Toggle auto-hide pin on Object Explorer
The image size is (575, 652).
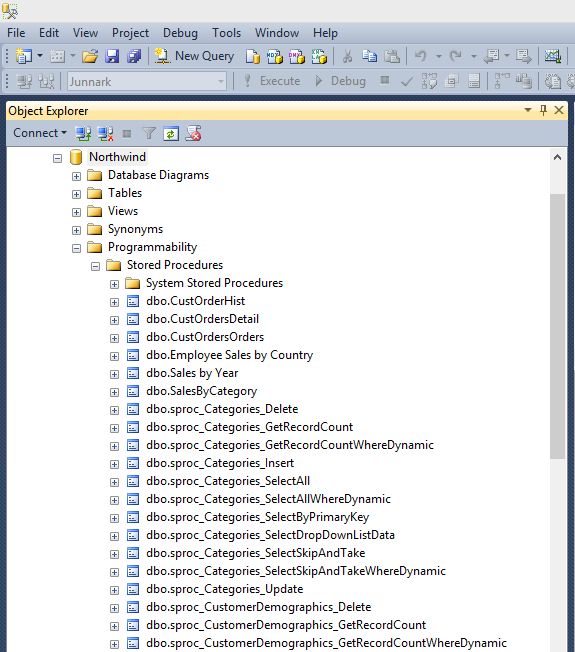pyautogui.click(x=543, y=110)
